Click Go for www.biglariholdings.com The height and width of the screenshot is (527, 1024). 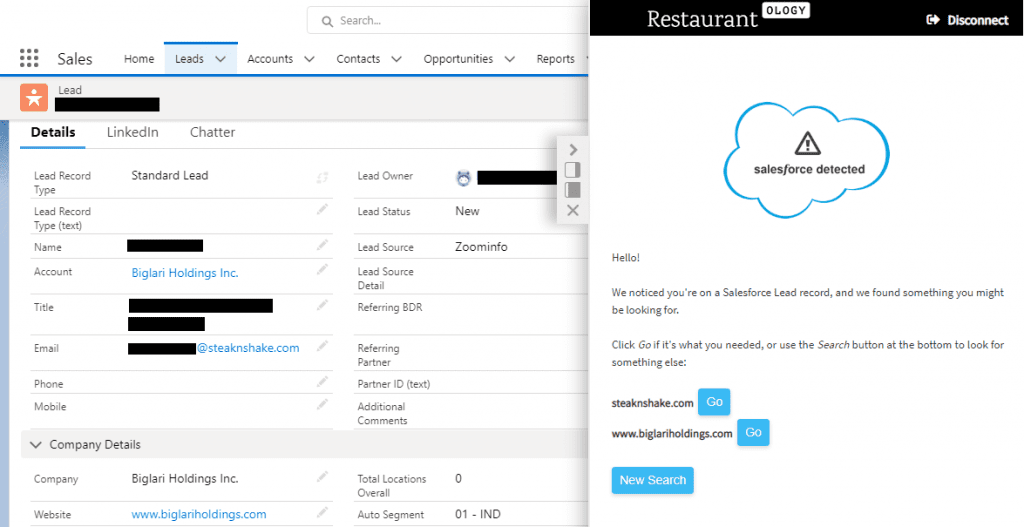[x=754, y=432]
